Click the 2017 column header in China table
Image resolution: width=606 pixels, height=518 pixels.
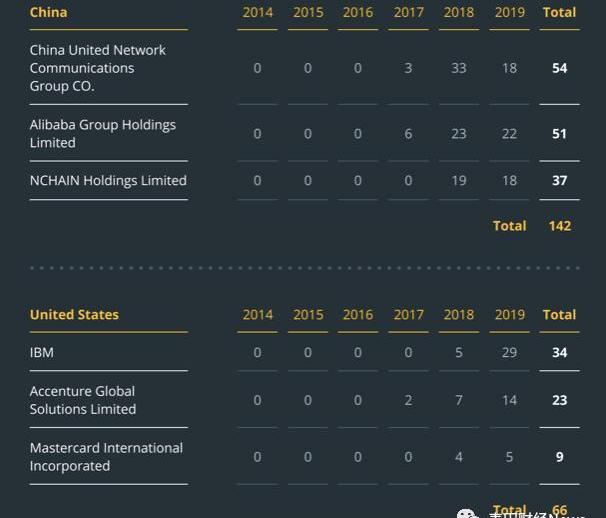point(408,12)
